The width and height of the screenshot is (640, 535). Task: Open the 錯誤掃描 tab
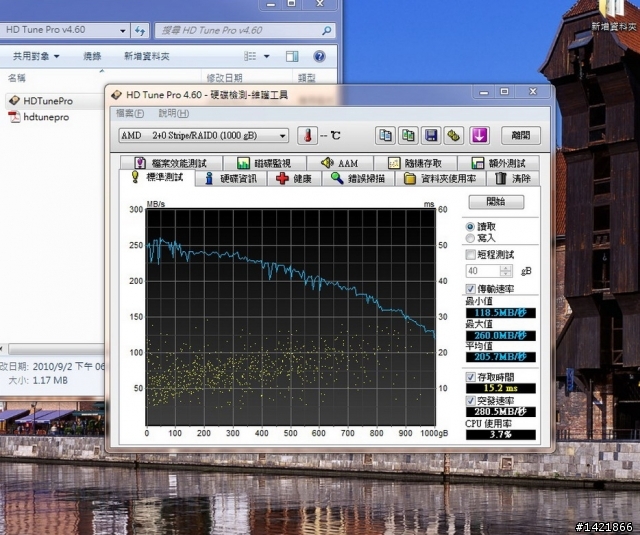358,178
